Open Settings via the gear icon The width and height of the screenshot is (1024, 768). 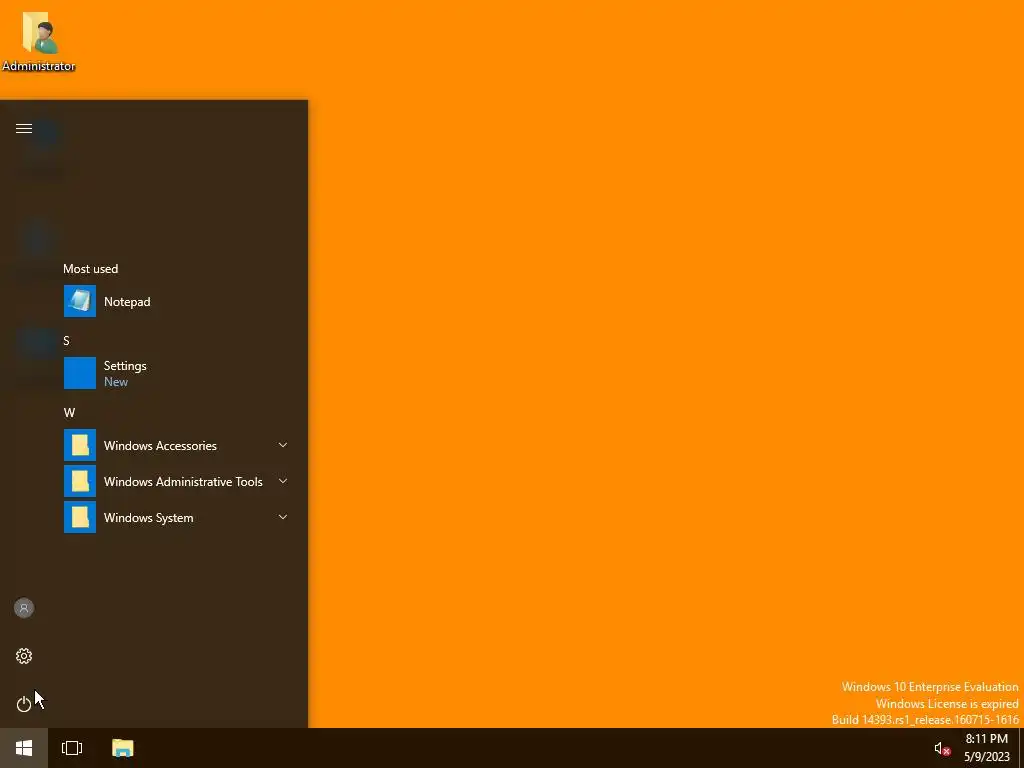(x=24, y=656)
